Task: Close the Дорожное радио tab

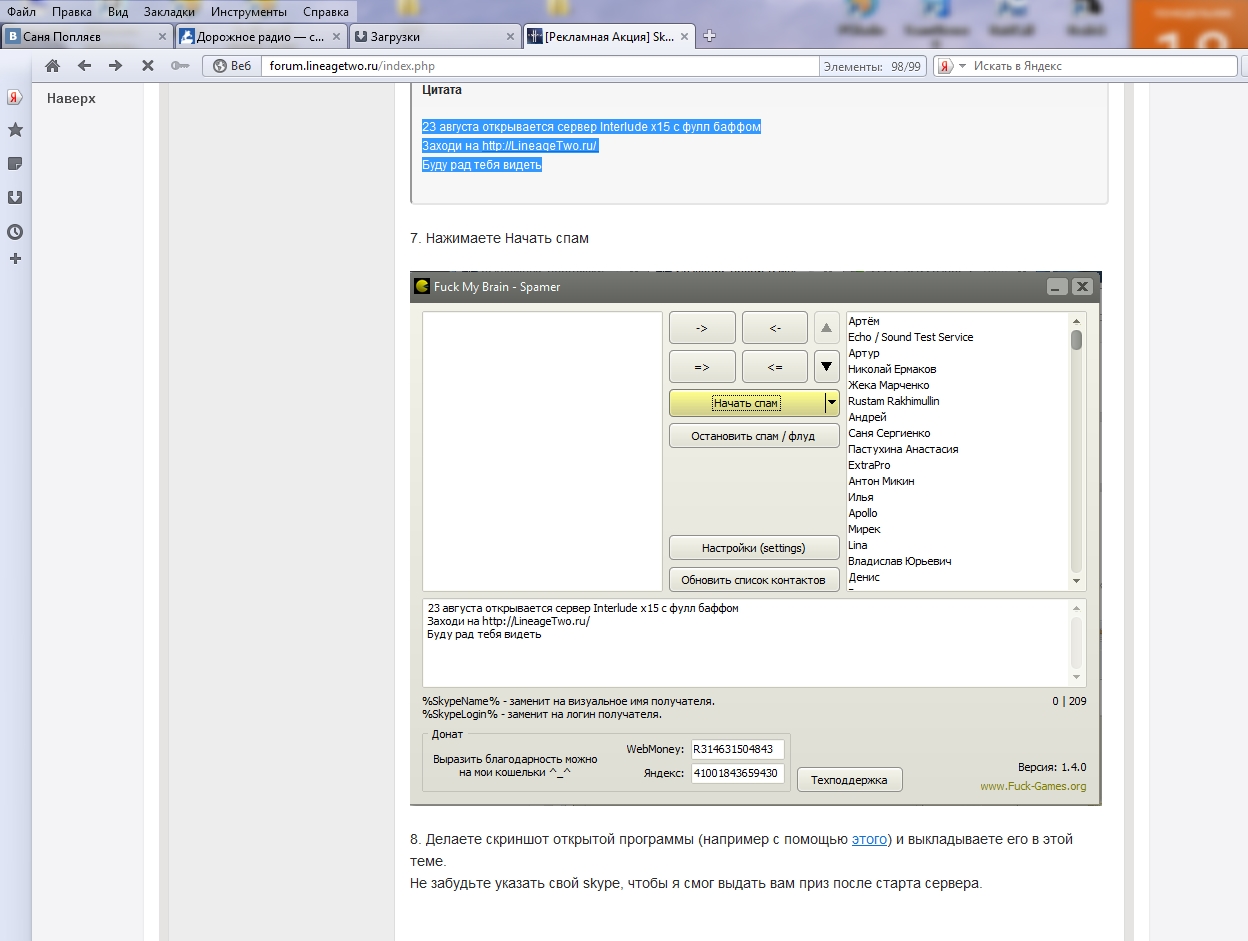Action: [337, 36]
